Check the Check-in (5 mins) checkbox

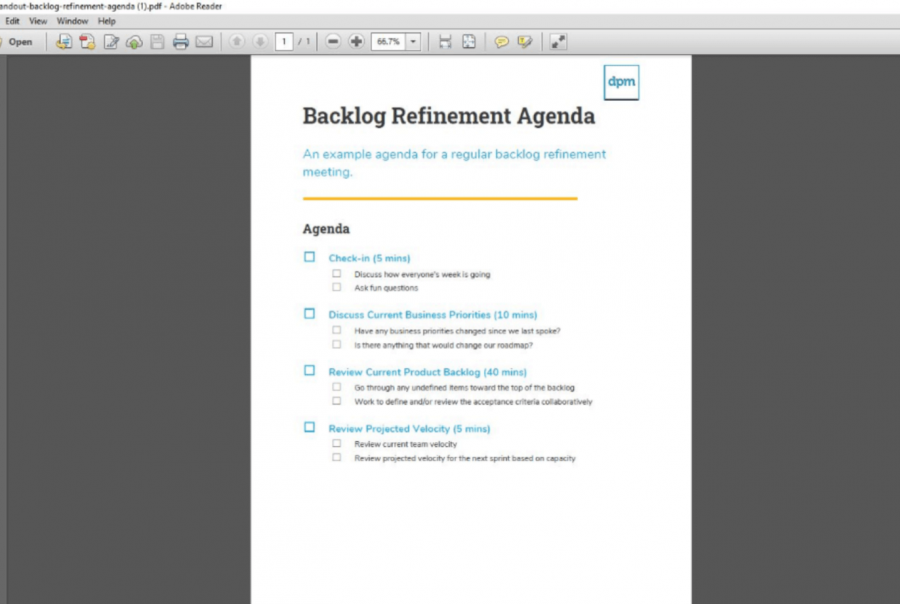tap(309, 257)
